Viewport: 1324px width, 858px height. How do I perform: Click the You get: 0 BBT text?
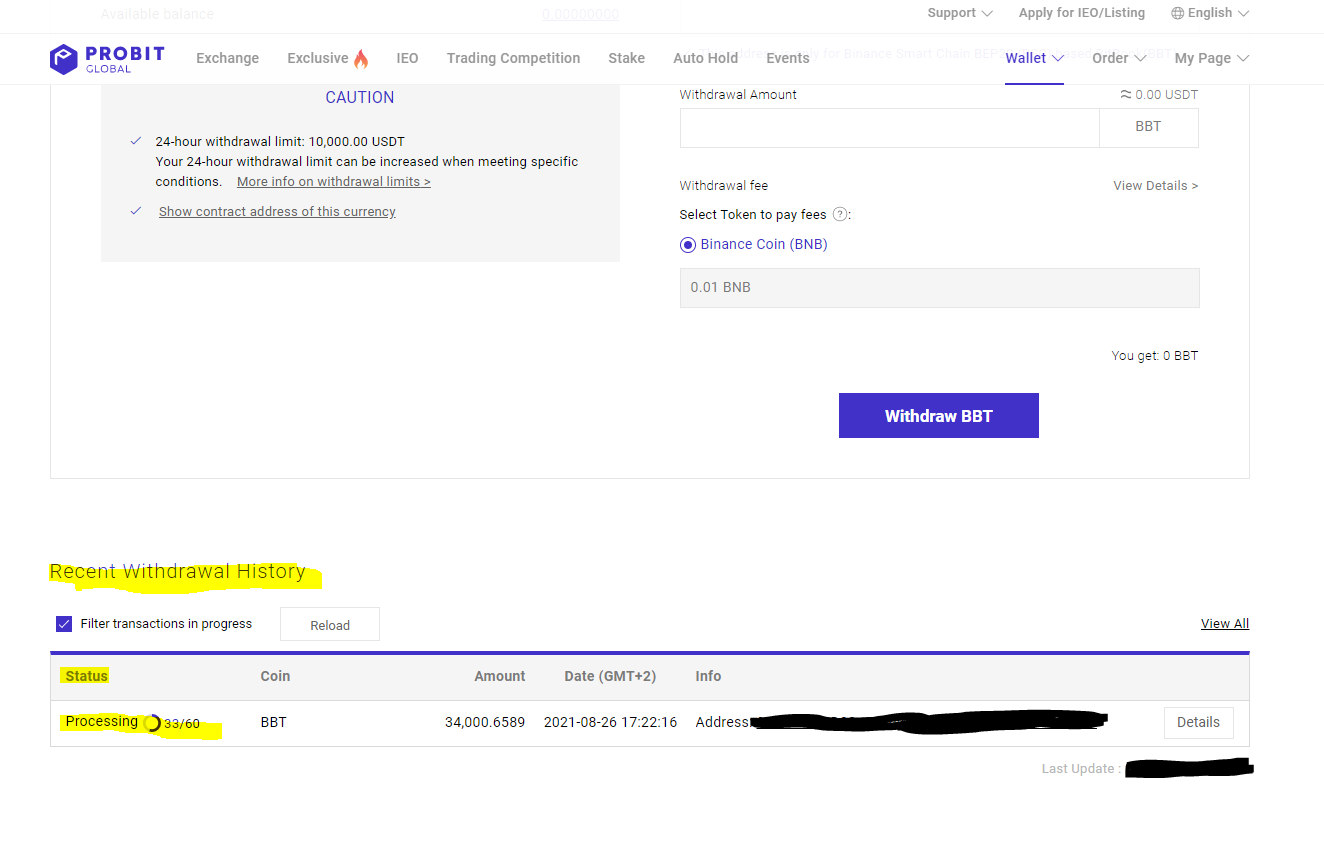(1155, 356)
